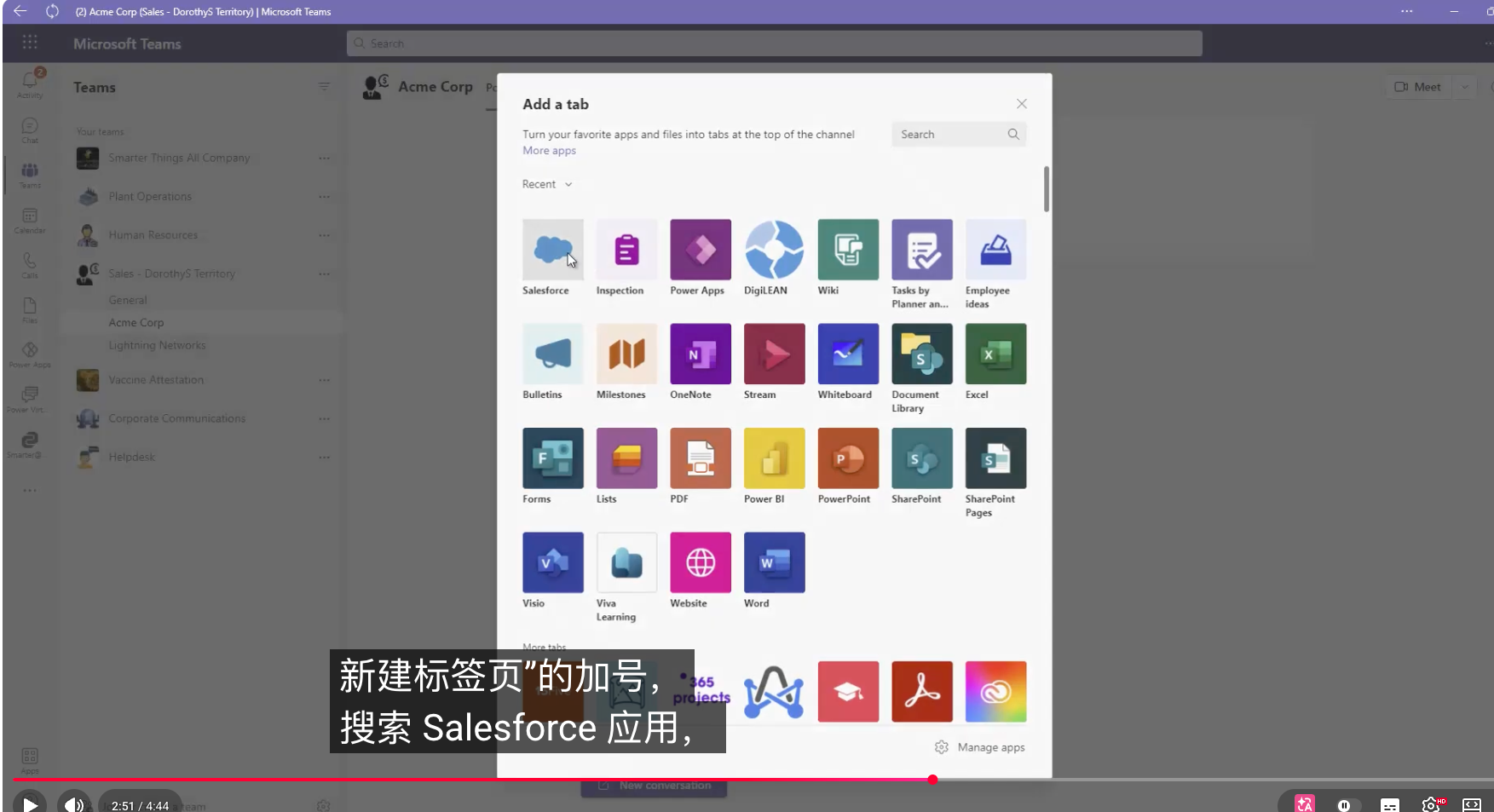Image resolution: width=1494 pixels, height=812 pixels.
Task: Expand the Corporate Communications team
Action: [x=176, y=418]
